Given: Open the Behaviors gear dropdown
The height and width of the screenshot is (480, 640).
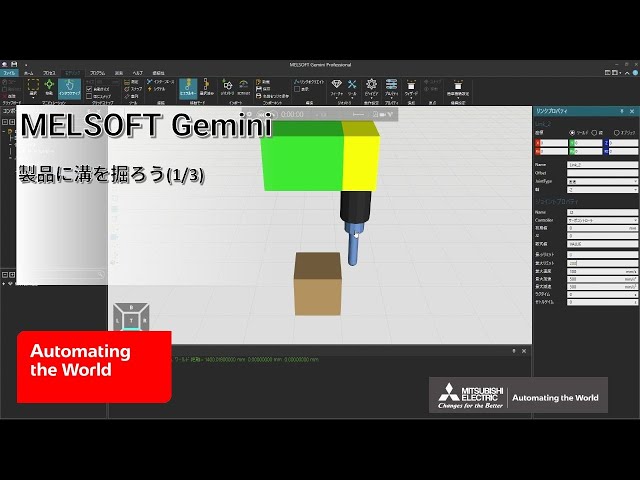Looking at the screenshot, I should pyautogui.click(x=371, y=88).
